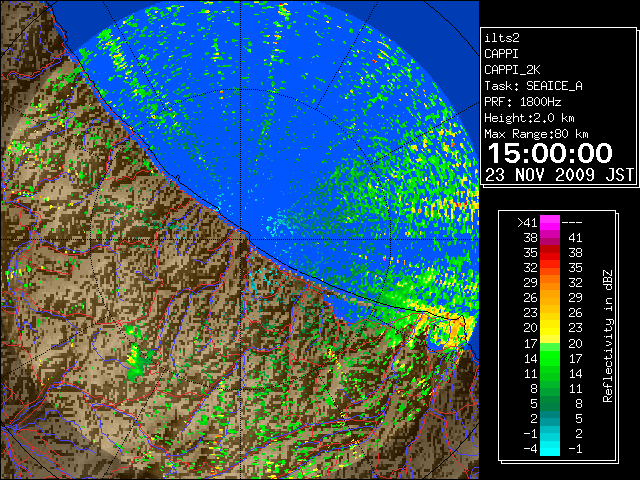Click the 'Reflectivity in dBZ' legend title
Screen dimensions: 640x480
click(x=608, y=336)
